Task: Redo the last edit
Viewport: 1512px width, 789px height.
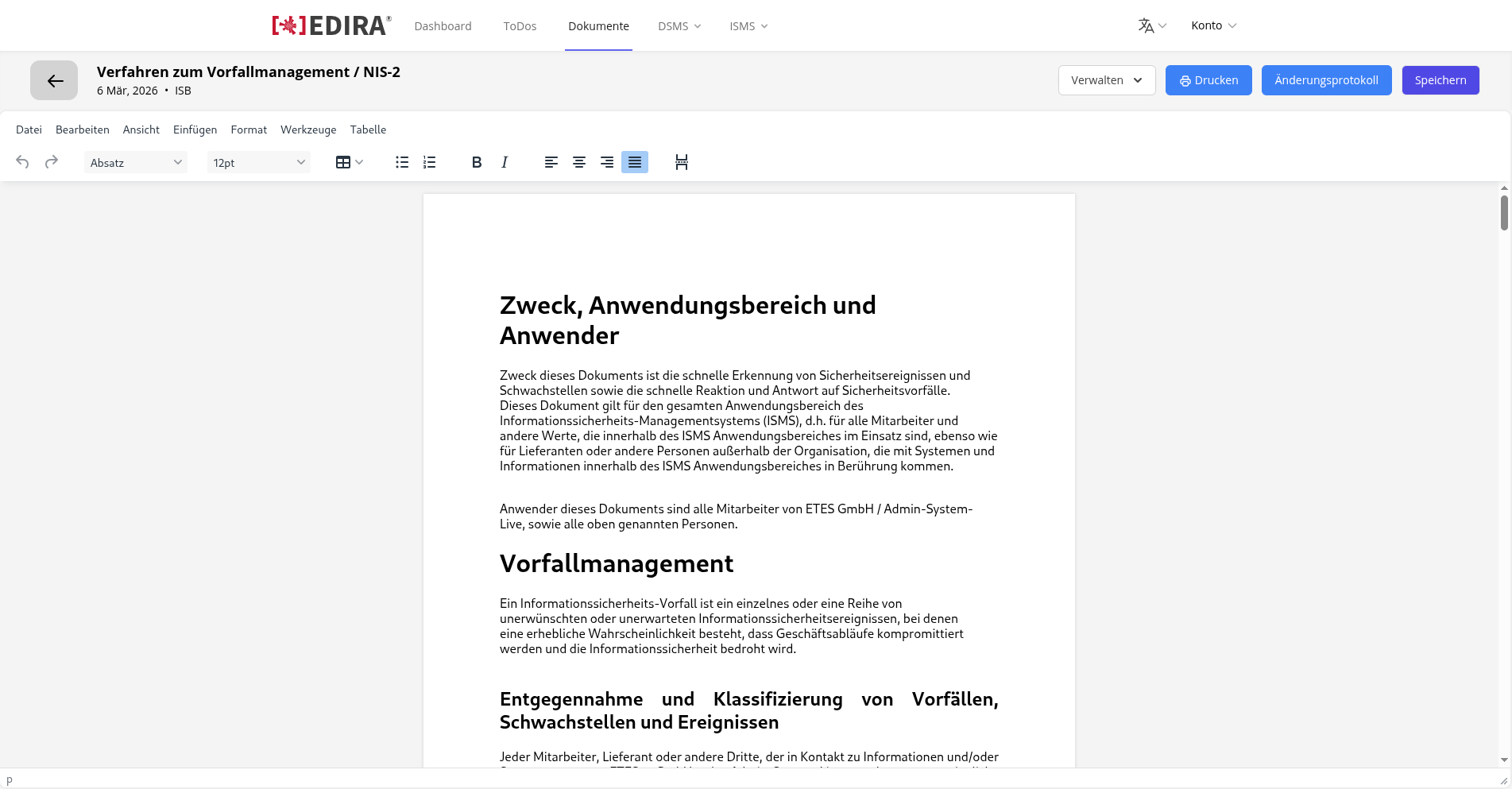Action: point(52,162)
